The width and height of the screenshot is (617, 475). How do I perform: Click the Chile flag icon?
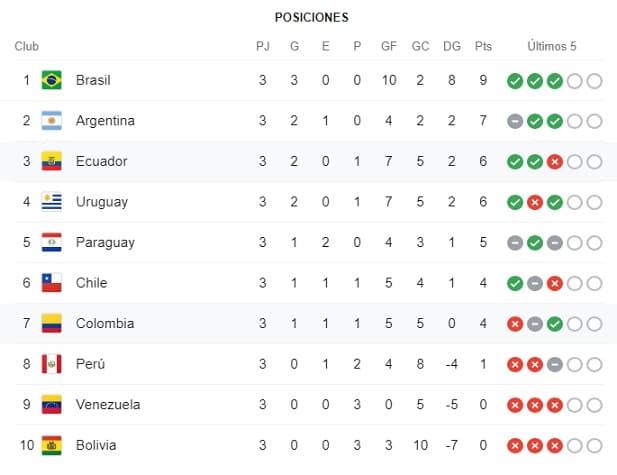click(51, 283)
